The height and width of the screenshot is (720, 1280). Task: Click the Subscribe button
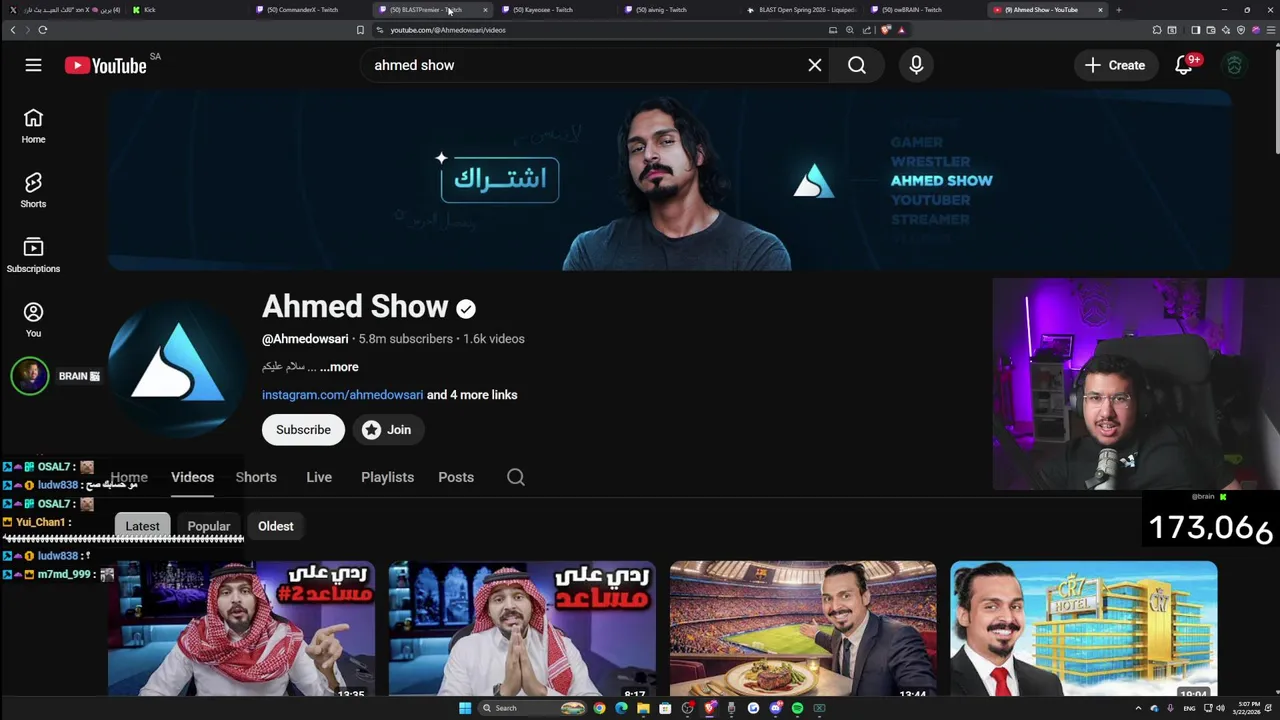click(303, 430)
